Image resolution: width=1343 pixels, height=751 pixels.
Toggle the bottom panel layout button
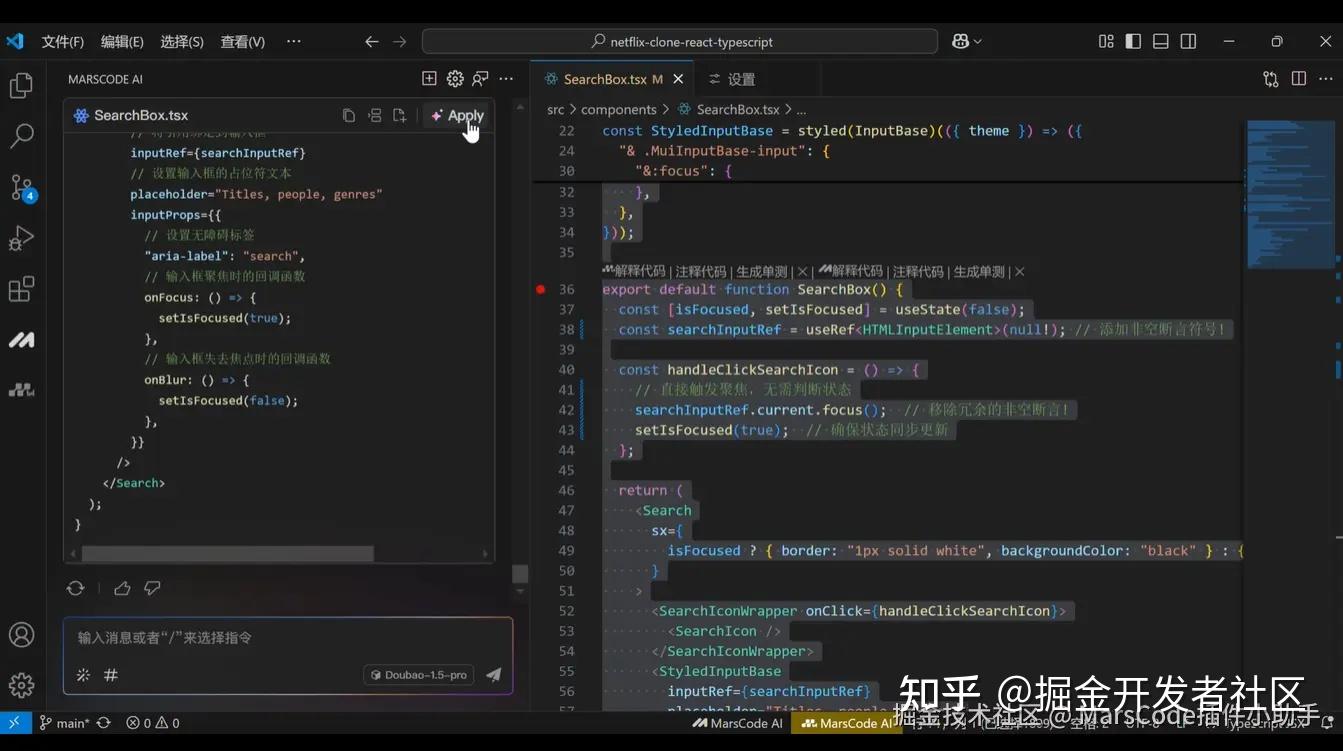1161,42
